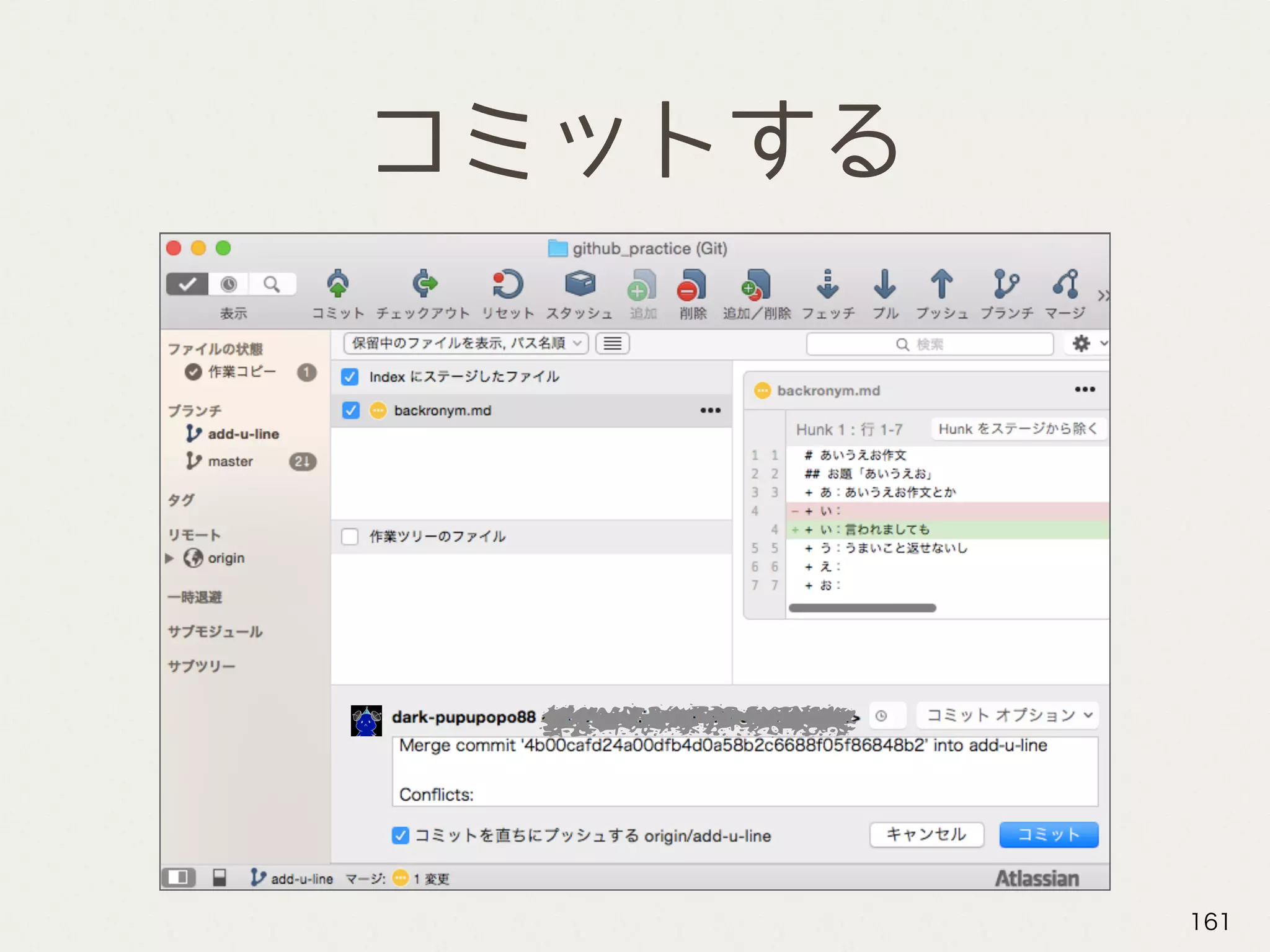Click the blue Commit button

[x=1049, y=835]
